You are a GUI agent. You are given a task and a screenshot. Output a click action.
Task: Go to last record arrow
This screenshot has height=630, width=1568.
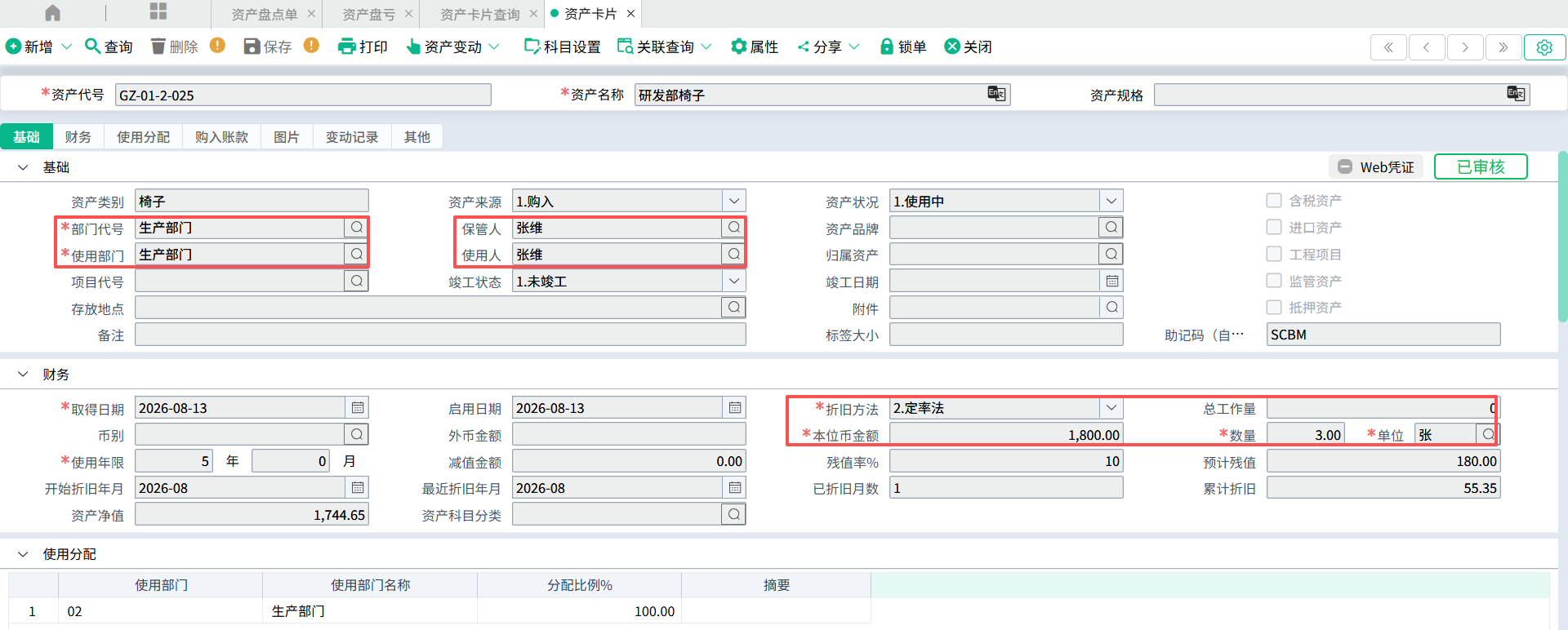(x=1503, y=47)
